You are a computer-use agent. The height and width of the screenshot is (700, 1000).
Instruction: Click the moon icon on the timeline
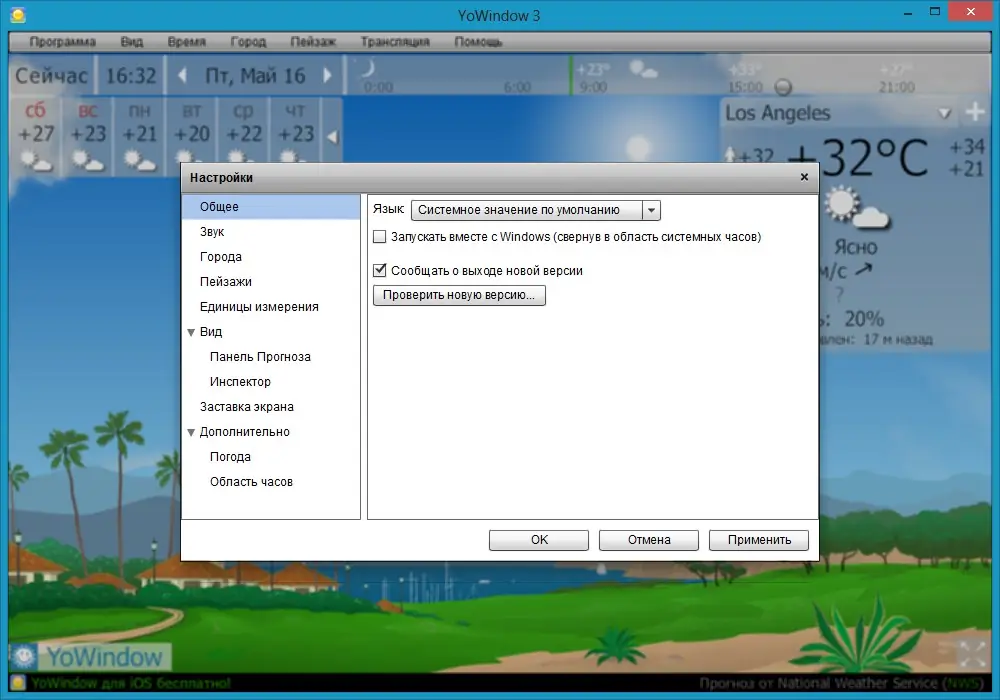click(368, 68)
